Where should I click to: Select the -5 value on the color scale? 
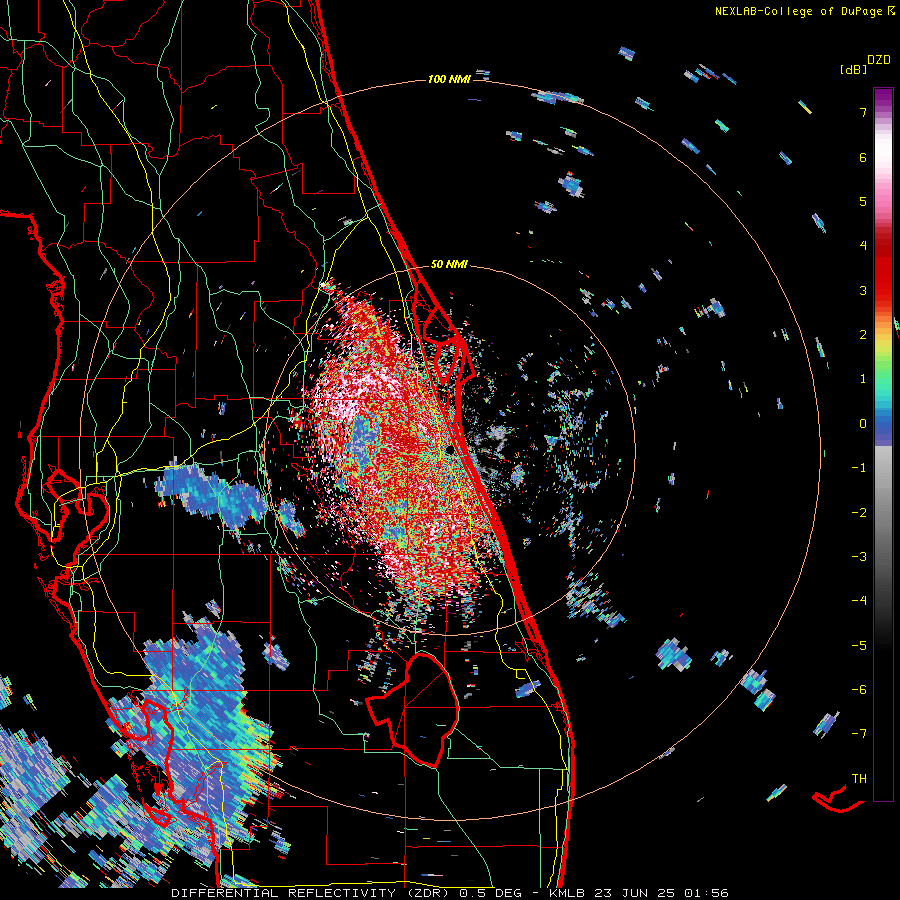(859, 646)
